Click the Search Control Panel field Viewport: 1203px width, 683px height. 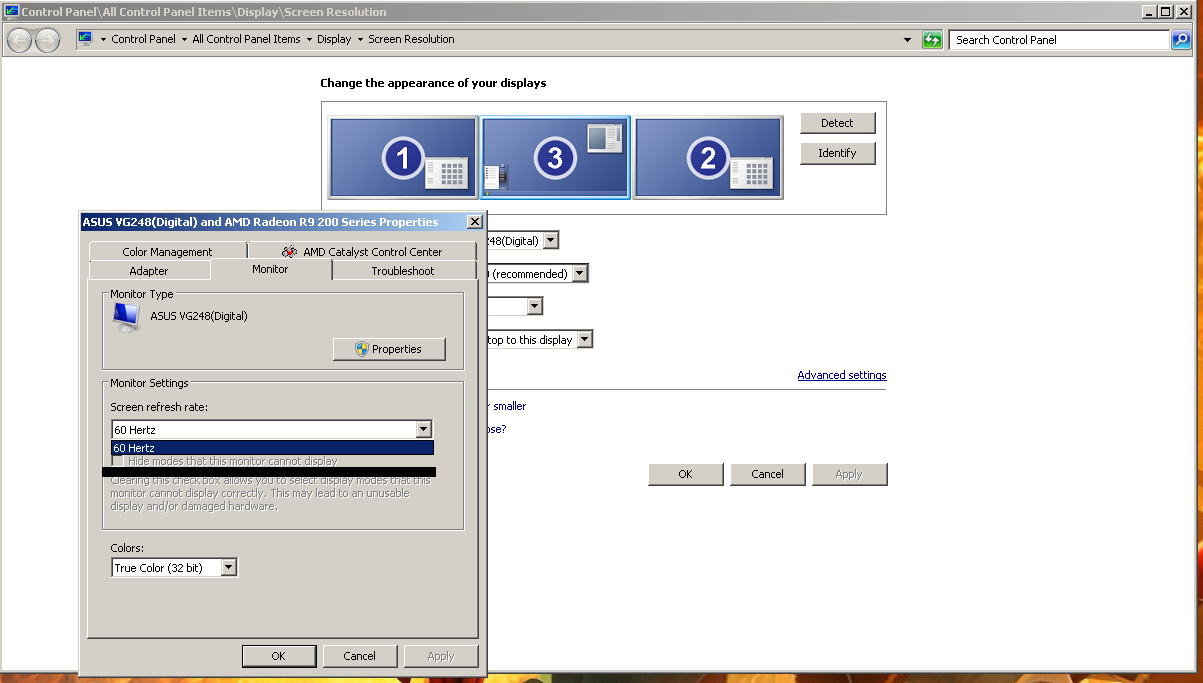[1059, 40]
